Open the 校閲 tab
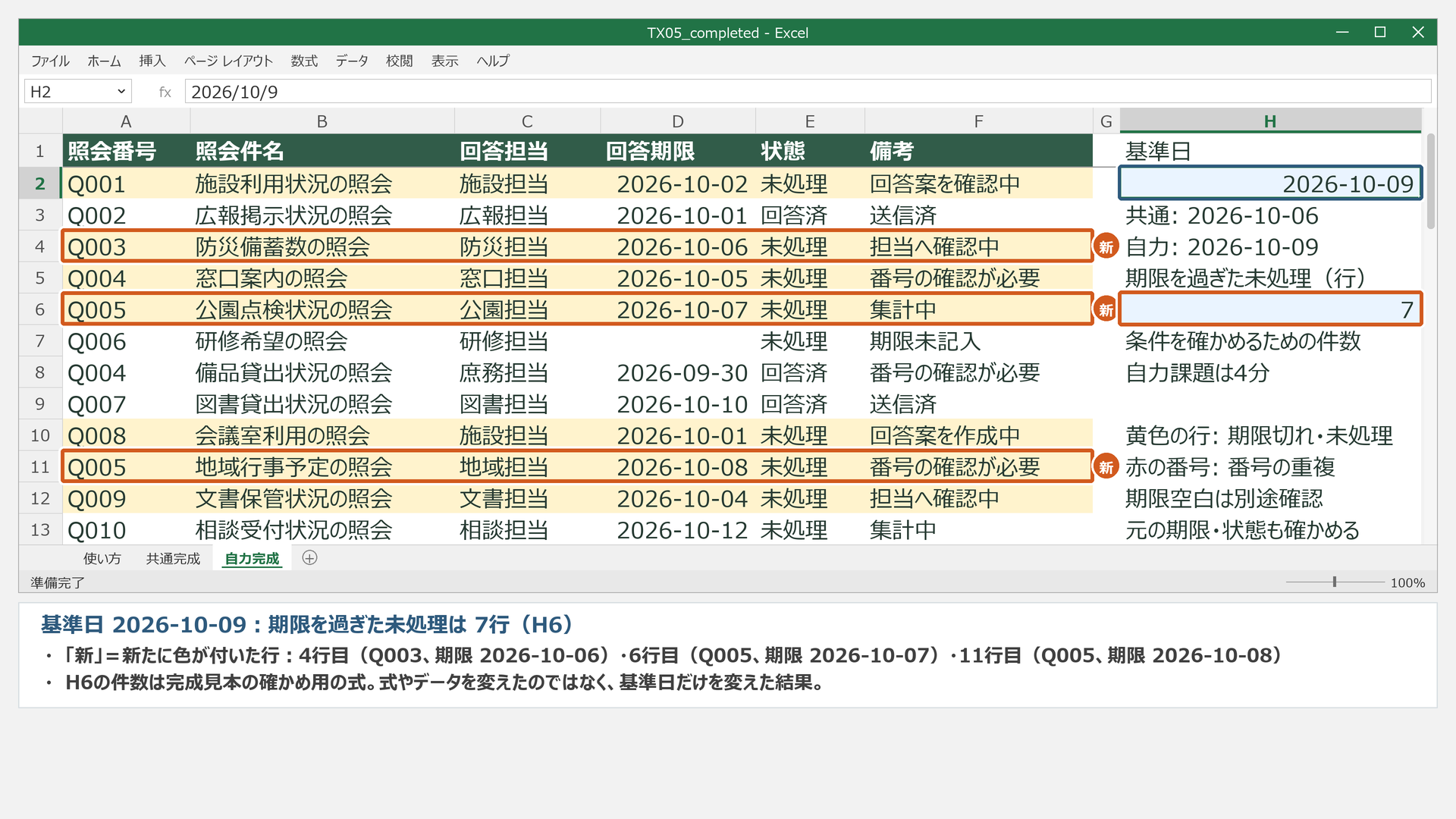Viewport: 1456px width, 819px height. (399, 61)
